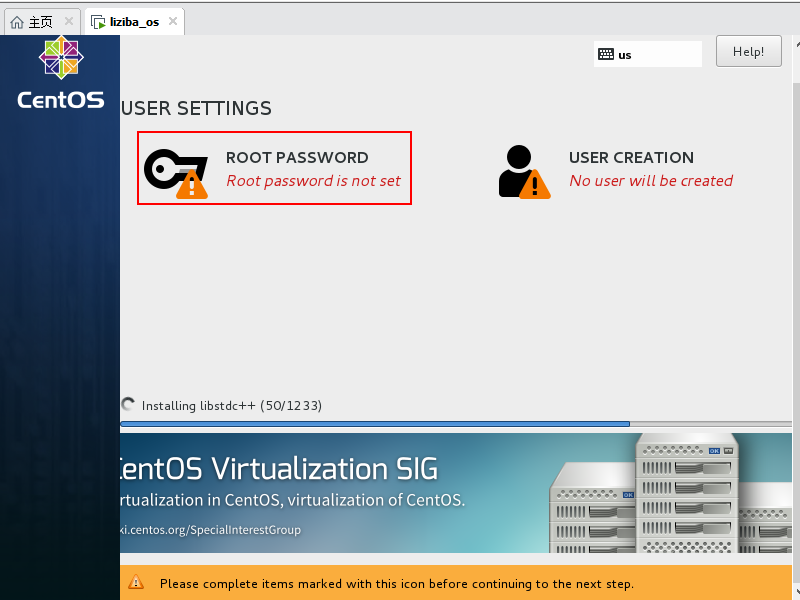The image size is (800, 600).
Task: Click the home icon on the 主页 tab
Action: pyautogui.click(x=17, y=22)
